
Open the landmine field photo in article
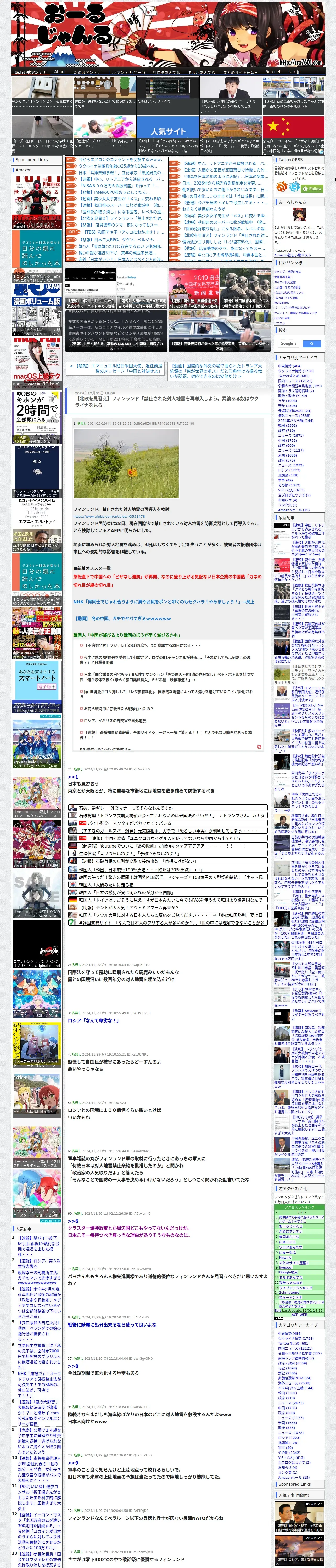(x=126, y=463)
